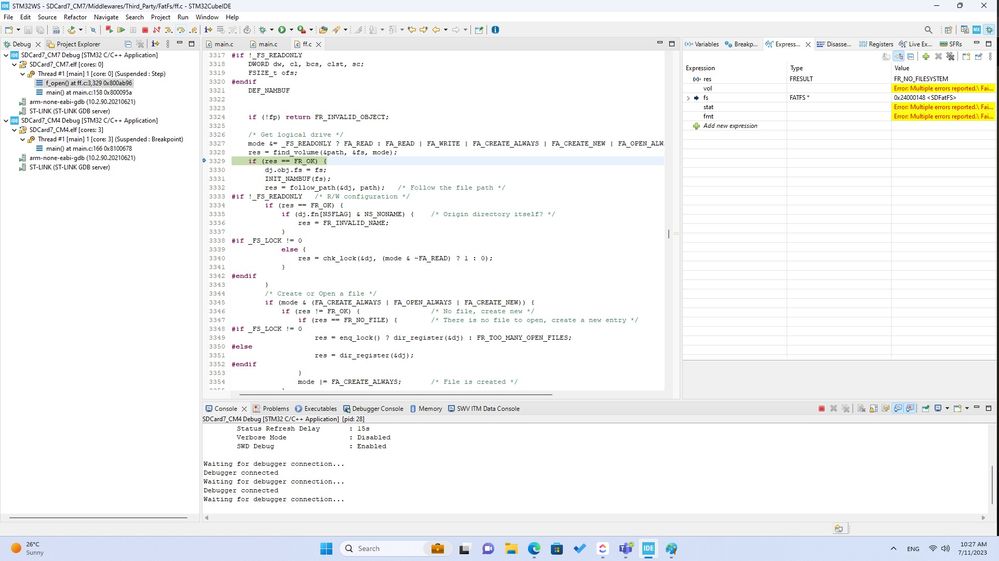999x561 pixels.
Task: Click the Windows Start button
Action: coord(326,548)
